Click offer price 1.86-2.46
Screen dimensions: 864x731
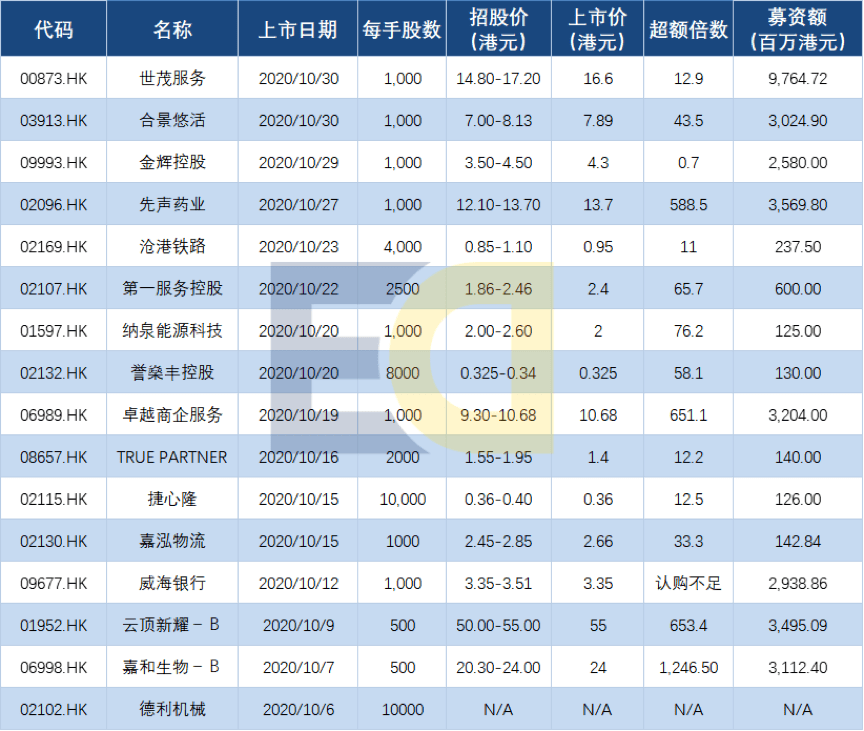point(499,289)
